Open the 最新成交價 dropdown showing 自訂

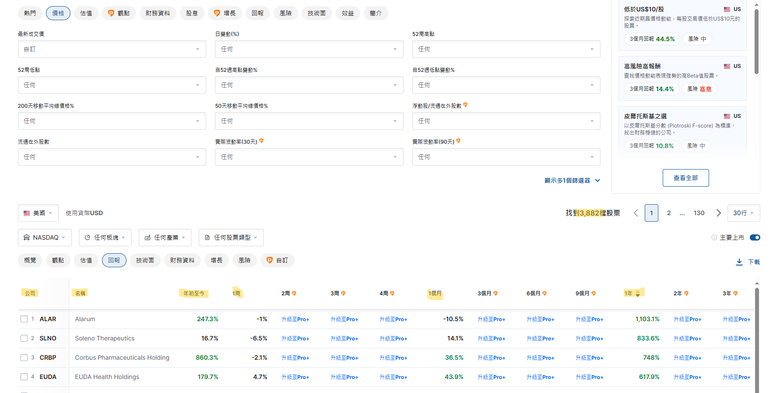(x=112, y=49)
